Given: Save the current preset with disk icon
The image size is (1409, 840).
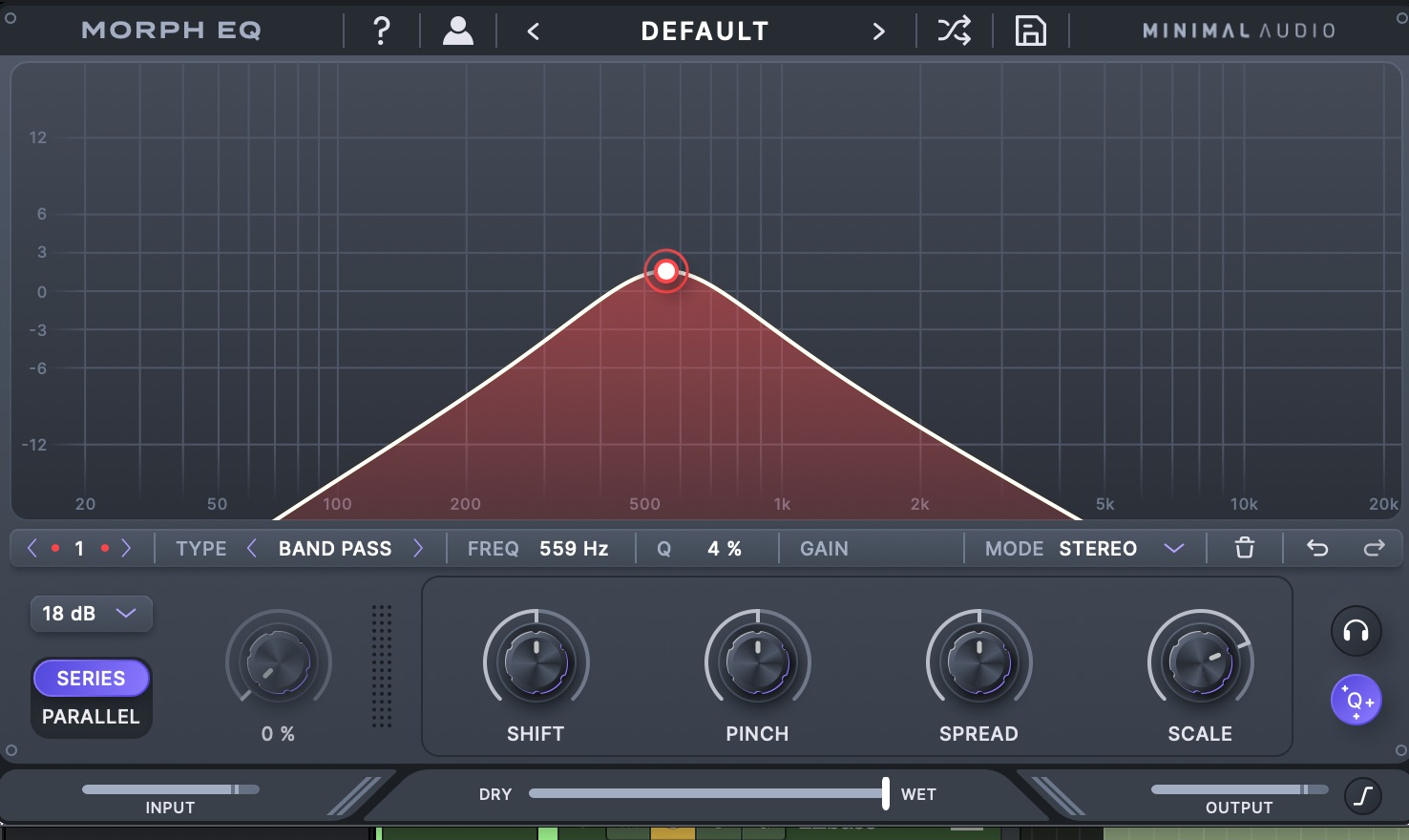Looking at the screenshot, I should click(1030, 30).
